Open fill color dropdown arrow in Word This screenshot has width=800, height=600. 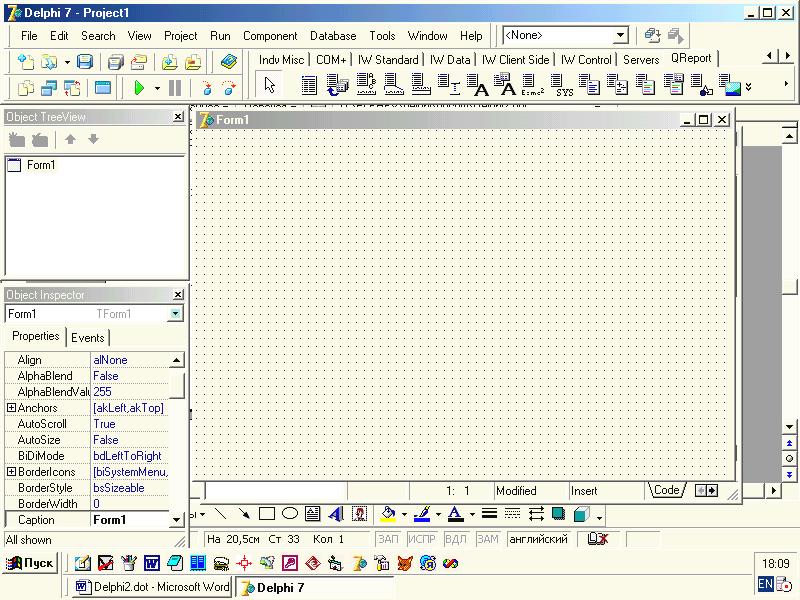click(404, 514)
